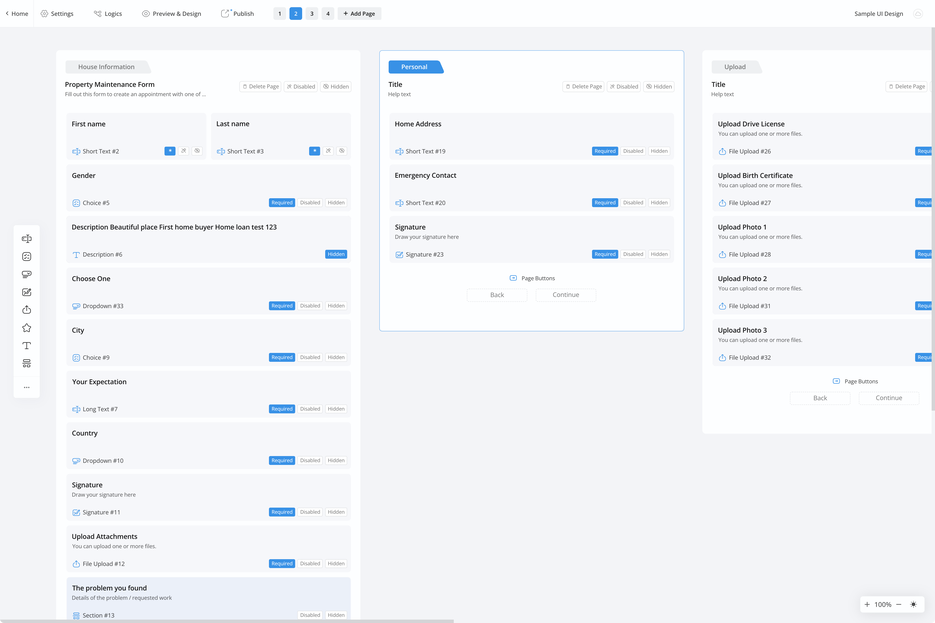Pick the Dropdown field tool in sidebar
This screenshot has width=935, height=623.
point(27,274)
